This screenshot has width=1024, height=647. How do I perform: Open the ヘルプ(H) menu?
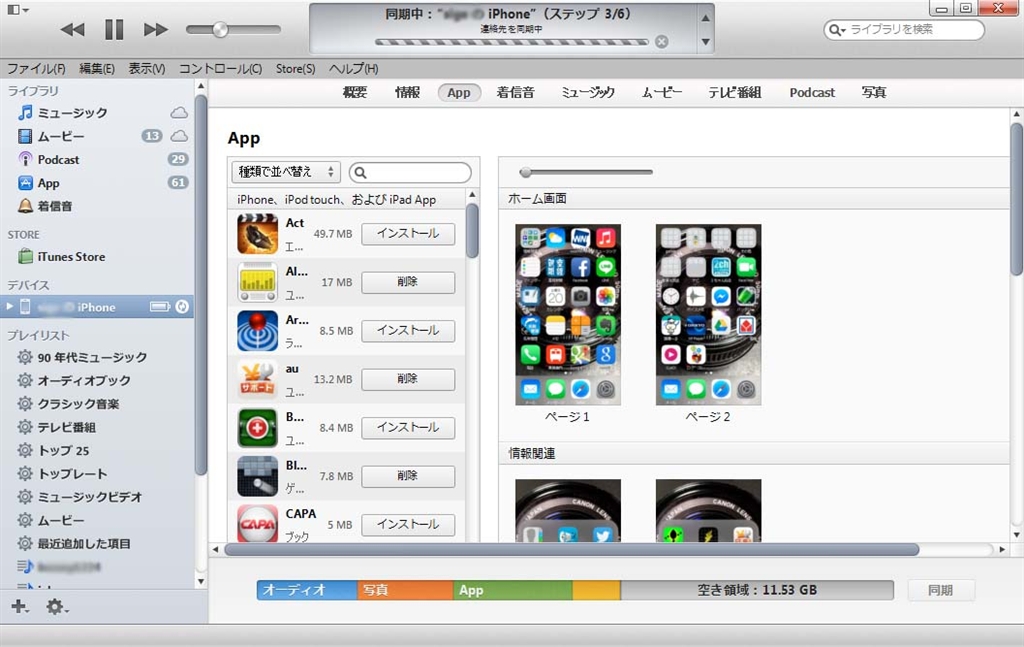tap(353, 69)
